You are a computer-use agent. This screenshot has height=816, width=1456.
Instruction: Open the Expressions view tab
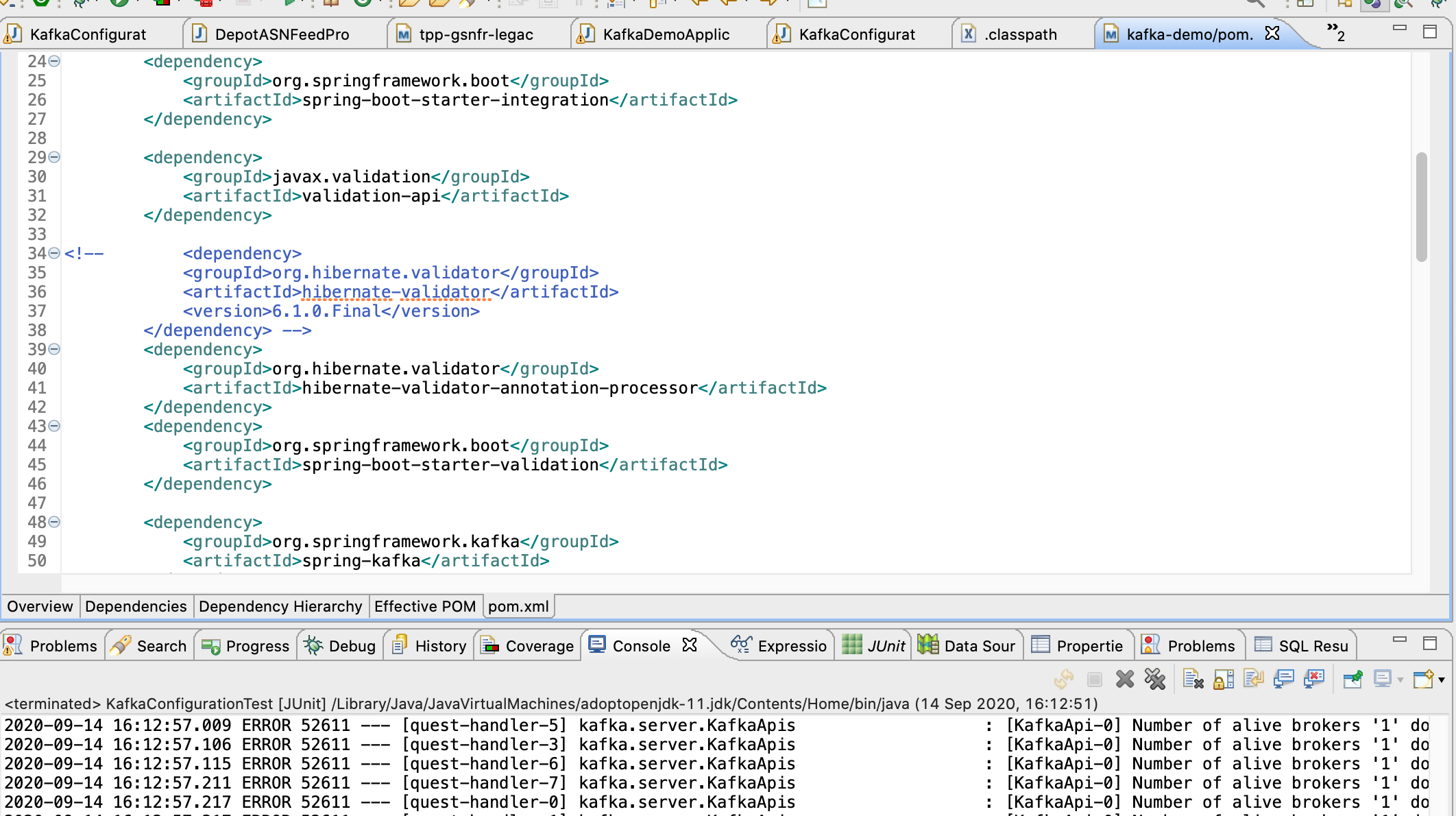coord(779,646)
